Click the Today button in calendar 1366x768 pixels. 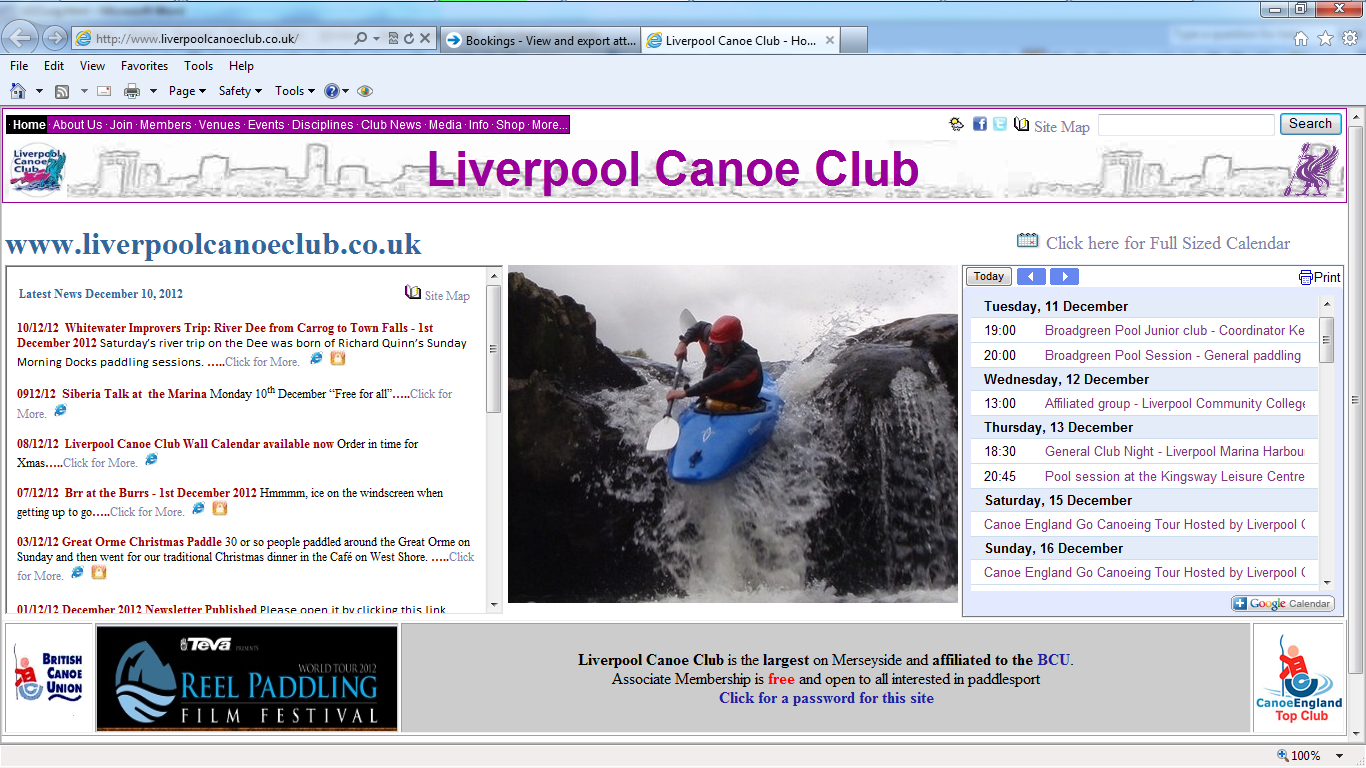coord(989,277)
